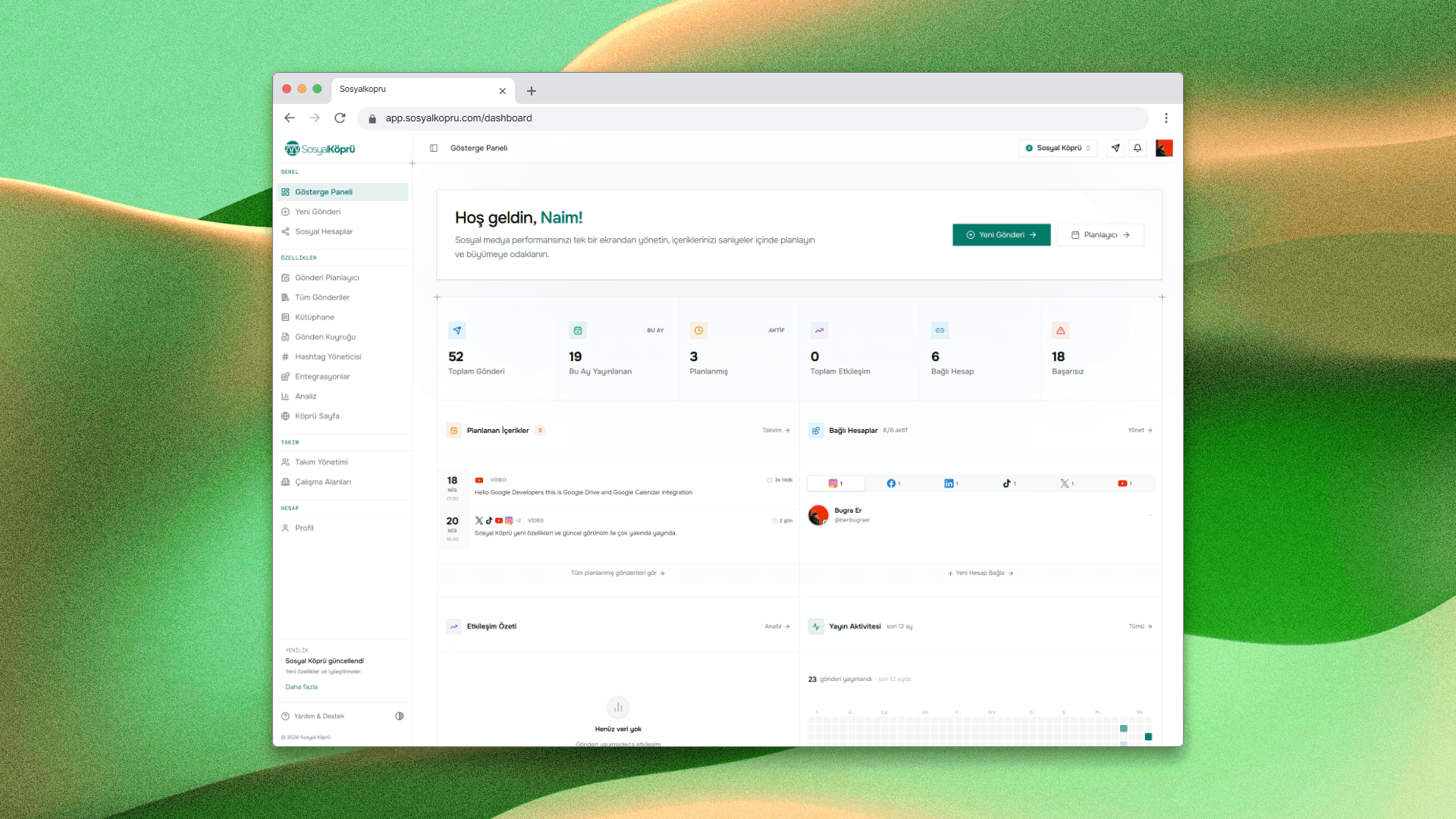Screen dimensions: 1456x819
Task: Open Gönderi Planlayıcı in the sidebar
Action: coord(342,278)
